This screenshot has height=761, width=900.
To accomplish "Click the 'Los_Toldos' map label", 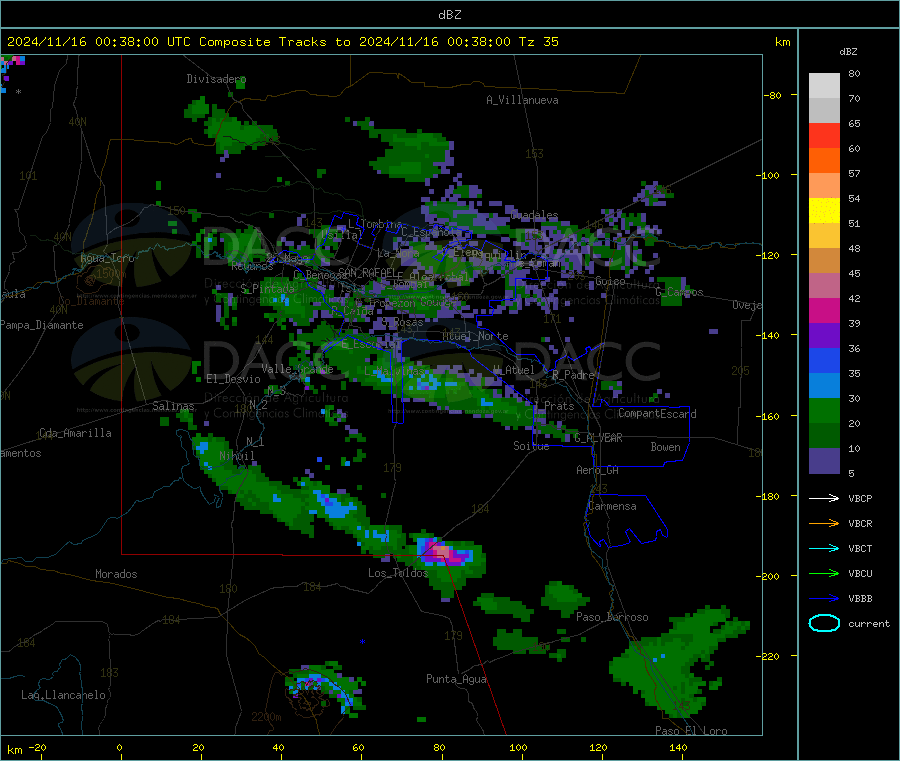I will click(398, 573).
